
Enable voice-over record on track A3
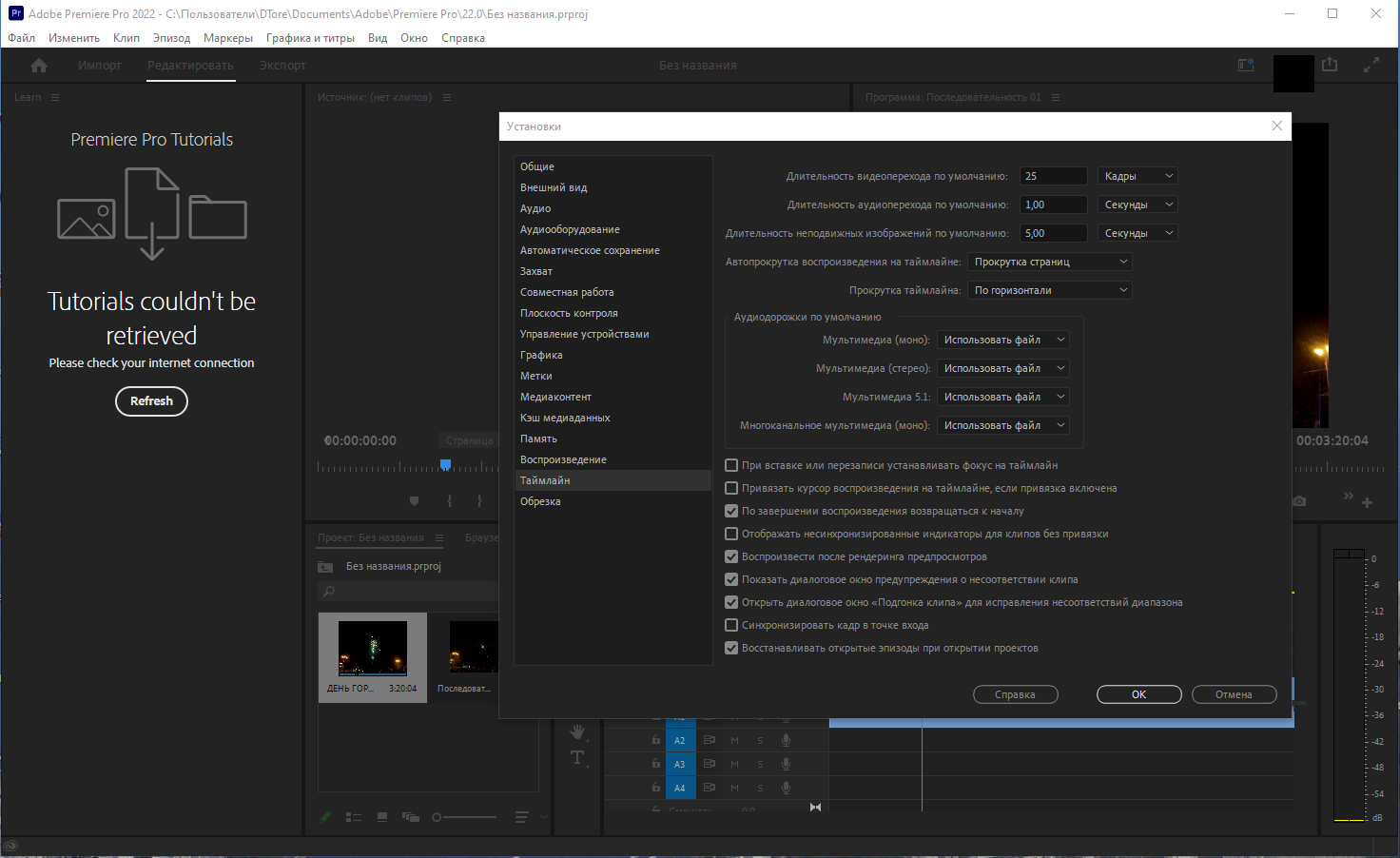point(786,764)
